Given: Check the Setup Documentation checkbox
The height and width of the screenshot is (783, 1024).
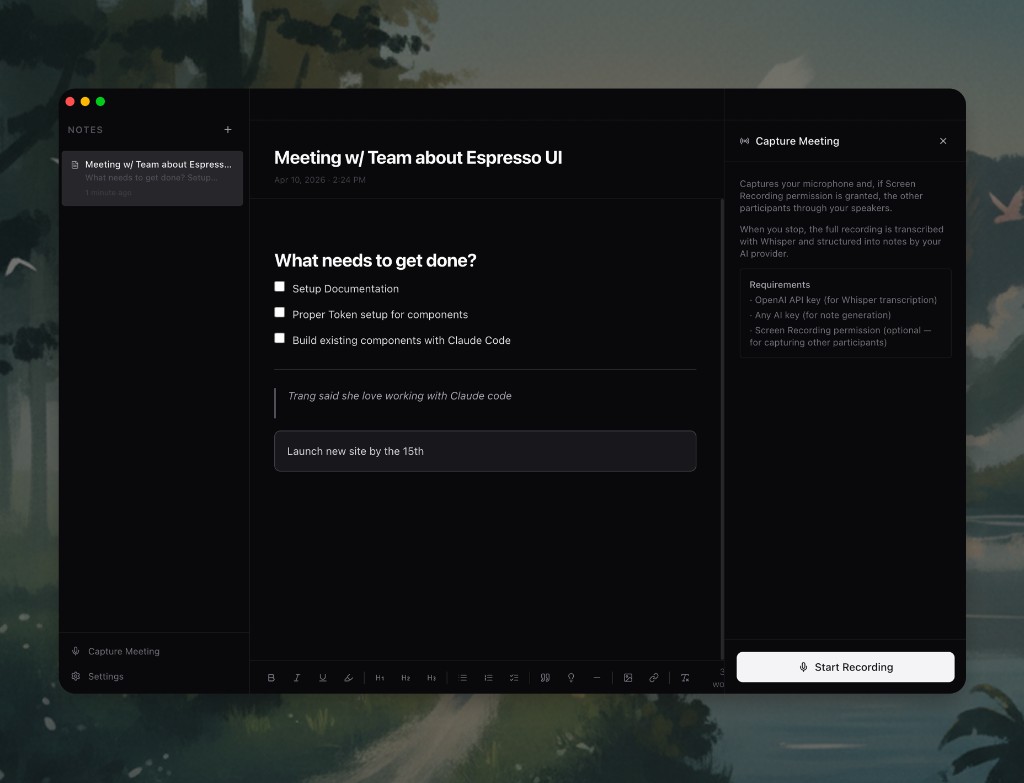Looking at the screenshot, I should 279,285.
